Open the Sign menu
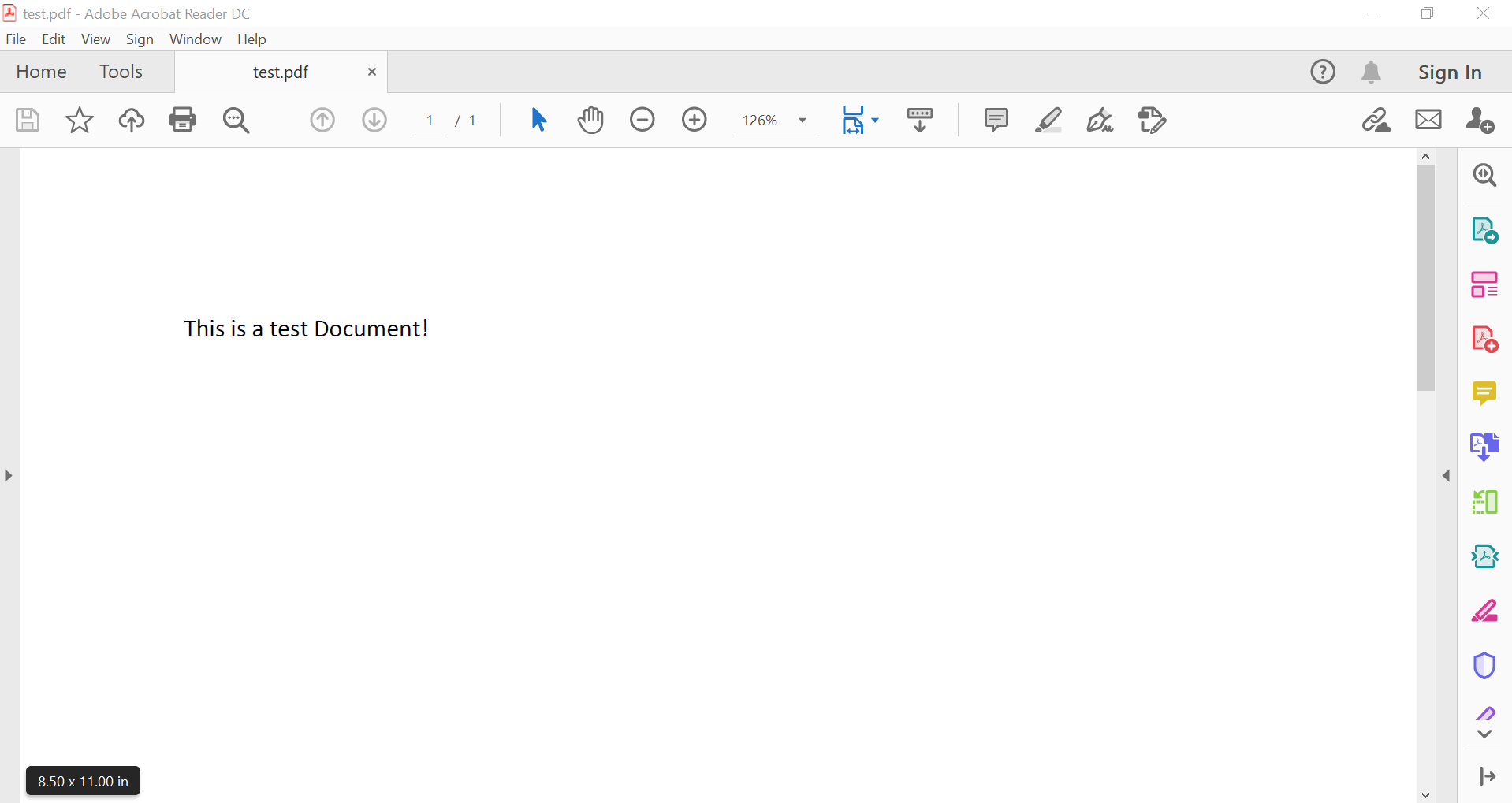The image size is (1512, 803). click(140, 39)
